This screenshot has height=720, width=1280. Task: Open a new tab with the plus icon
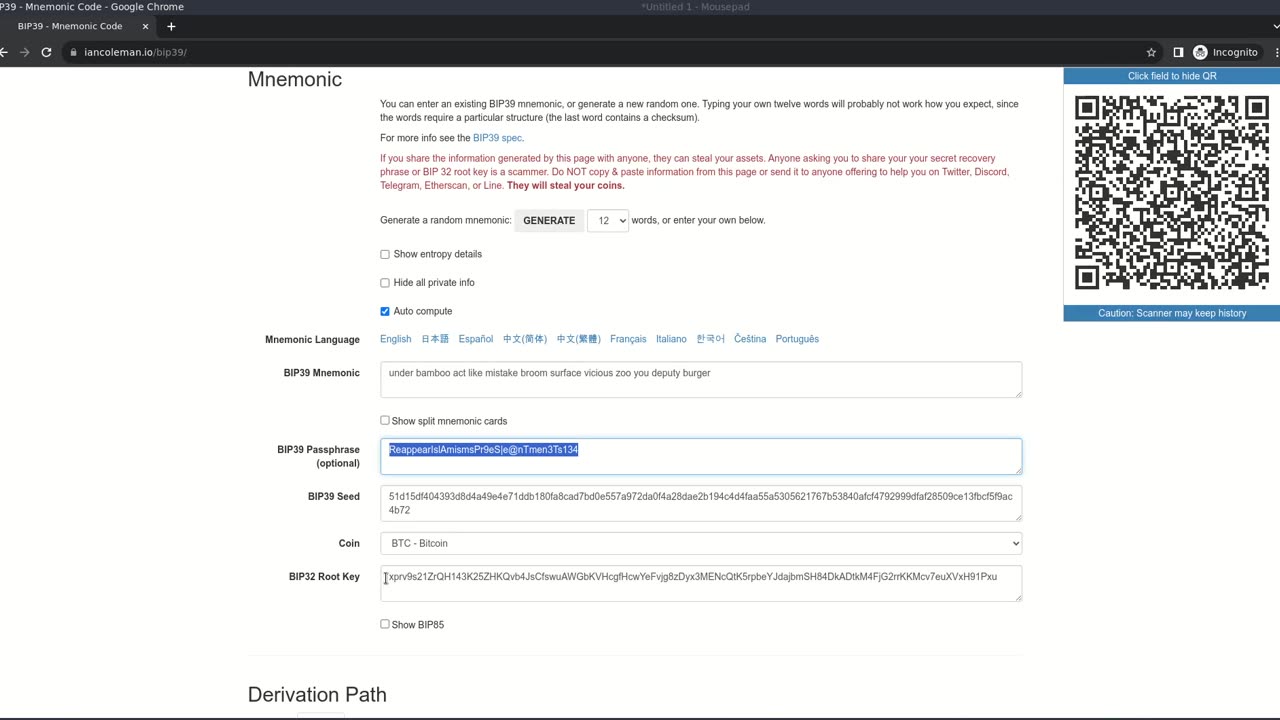click(x=171, y=26)
